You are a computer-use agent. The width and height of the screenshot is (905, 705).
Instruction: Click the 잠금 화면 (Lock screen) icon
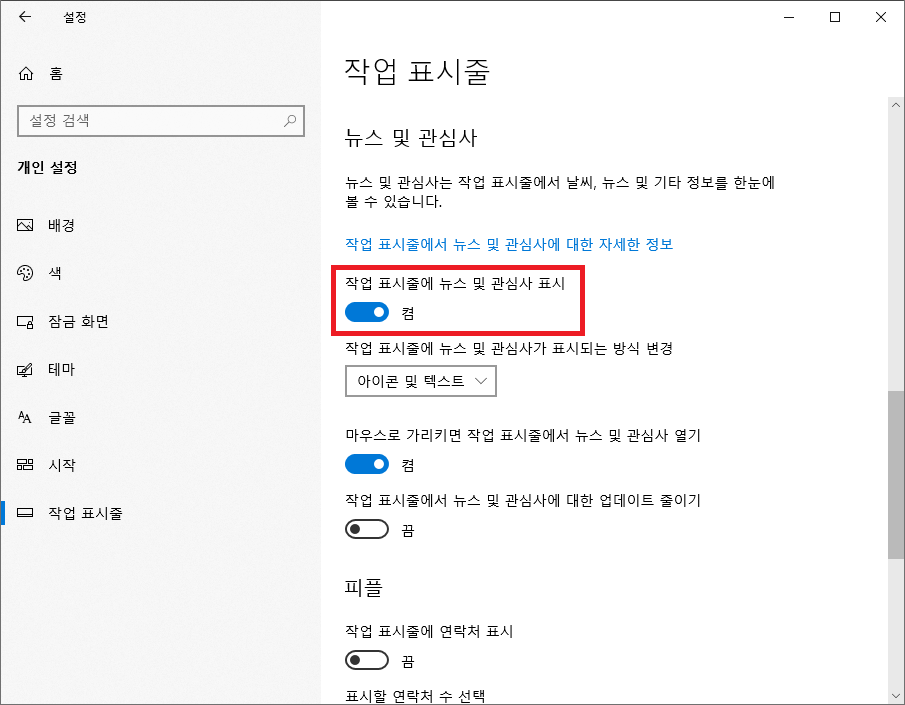click(x=25, y=321)
